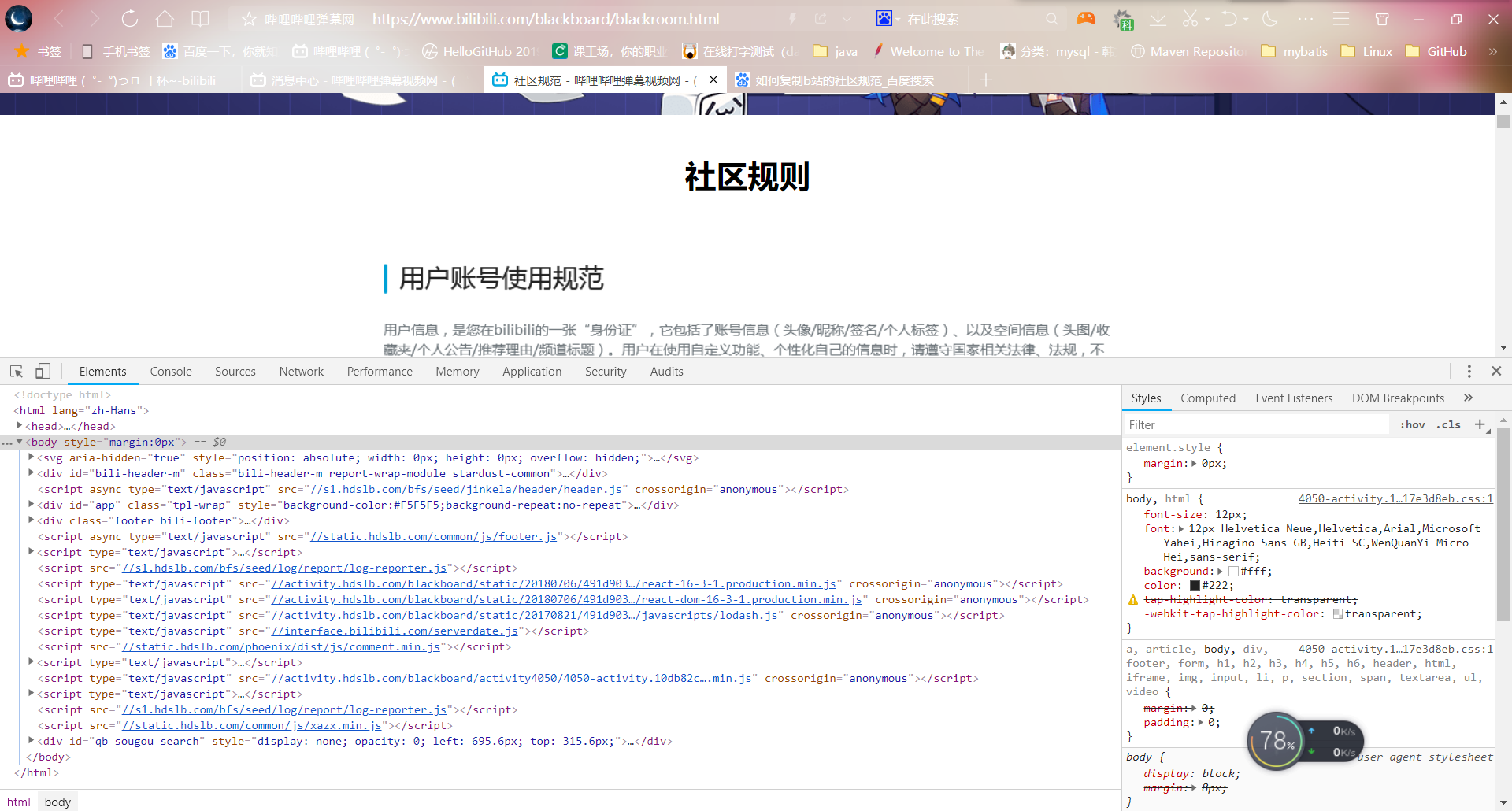The width and height of the screenshot is (1512, 811).
Task: Click the search magnifier icon
Action: click(x=1051, y=18)
